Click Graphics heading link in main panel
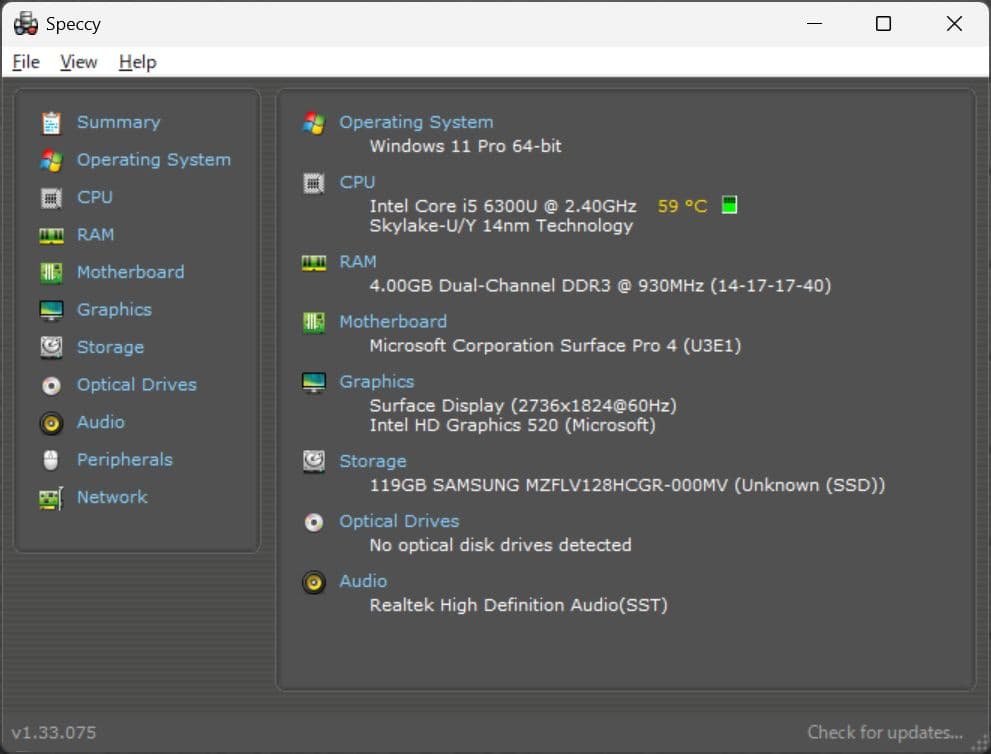The image size is (991, 754). tap(377, 382)
